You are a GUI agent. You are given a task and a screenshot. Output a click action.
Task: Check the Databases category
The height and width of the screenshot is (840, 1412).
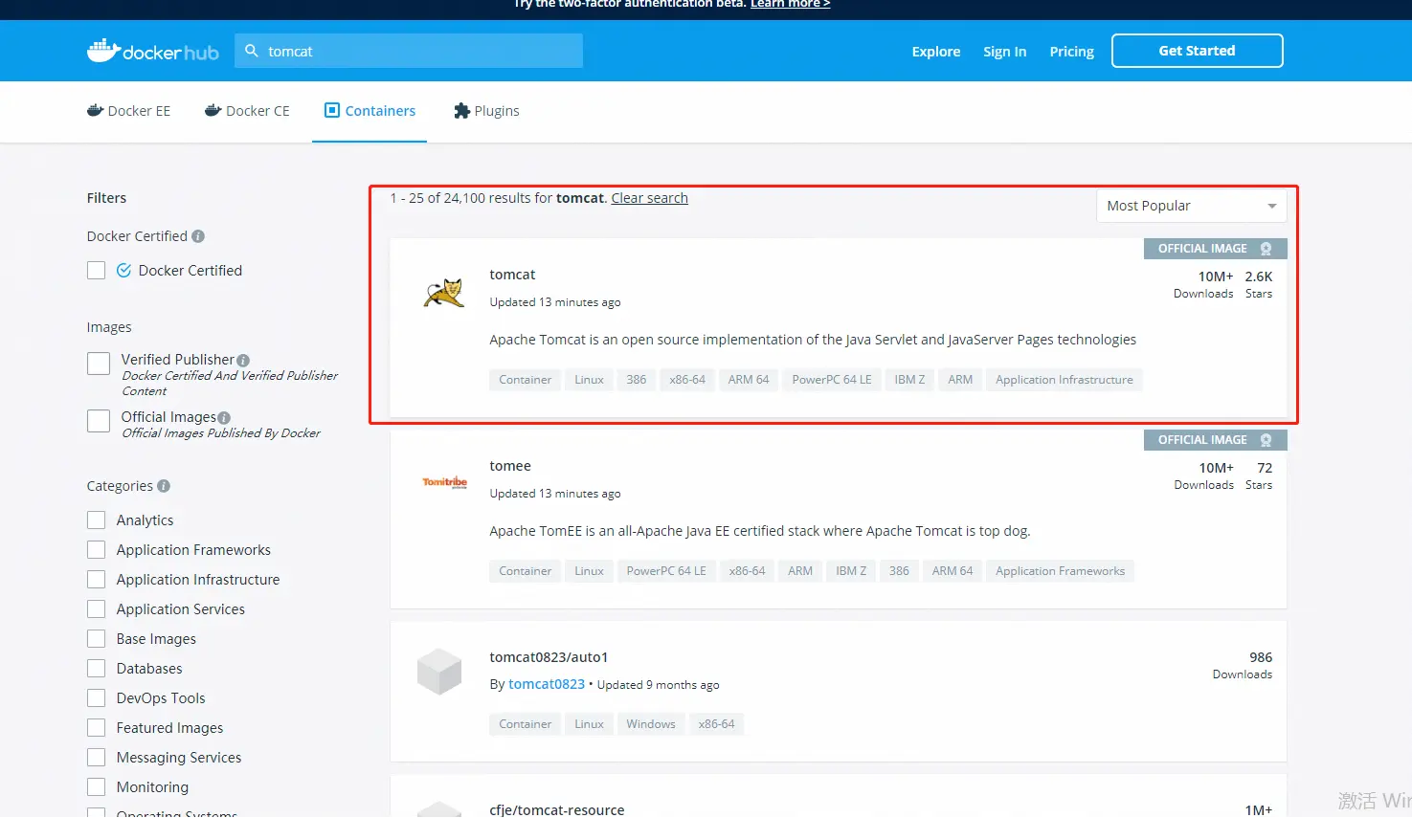tap(96, 669)
